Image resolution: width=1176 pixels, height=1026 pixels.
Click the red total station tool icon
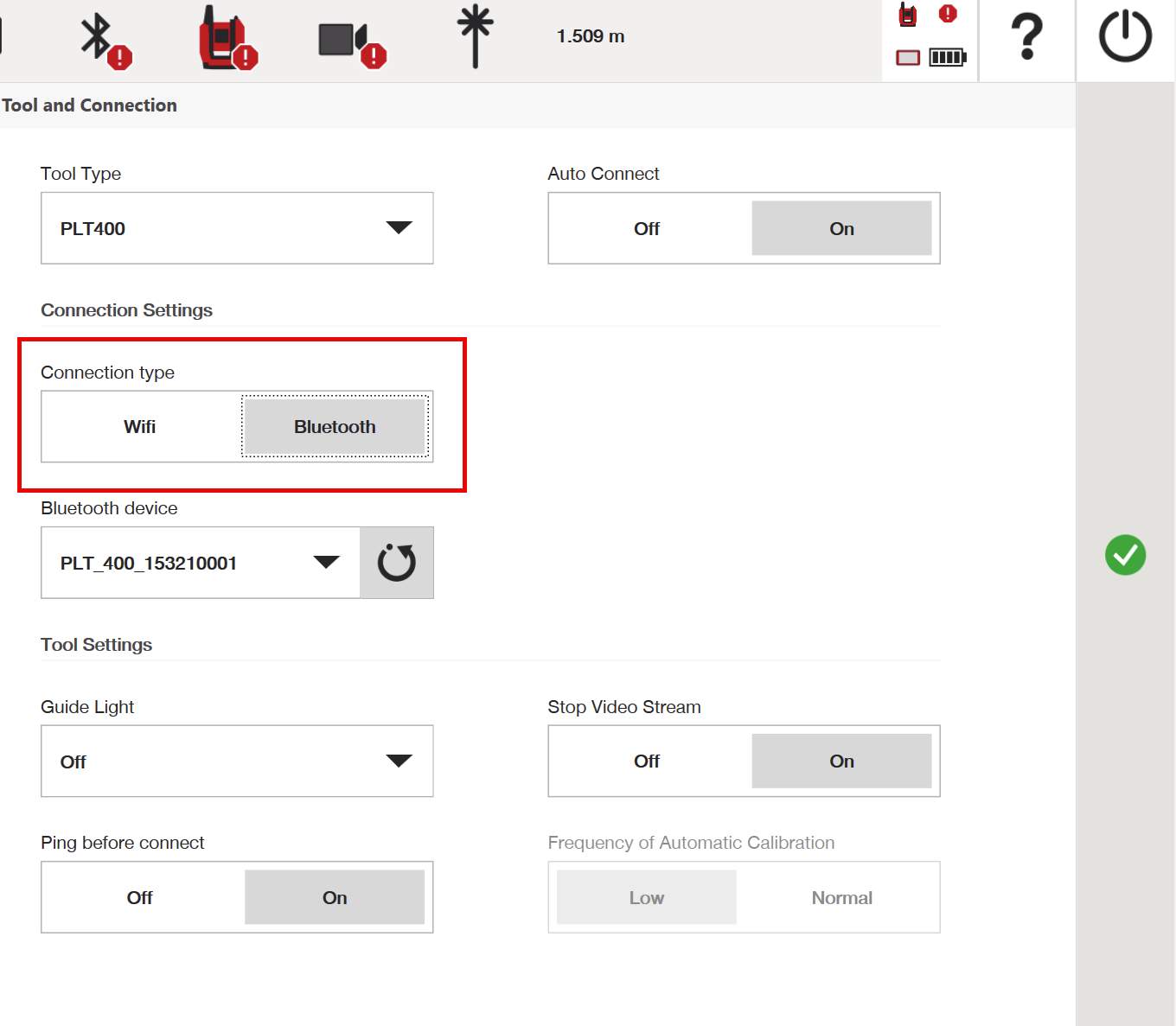[x=226, y=39]
